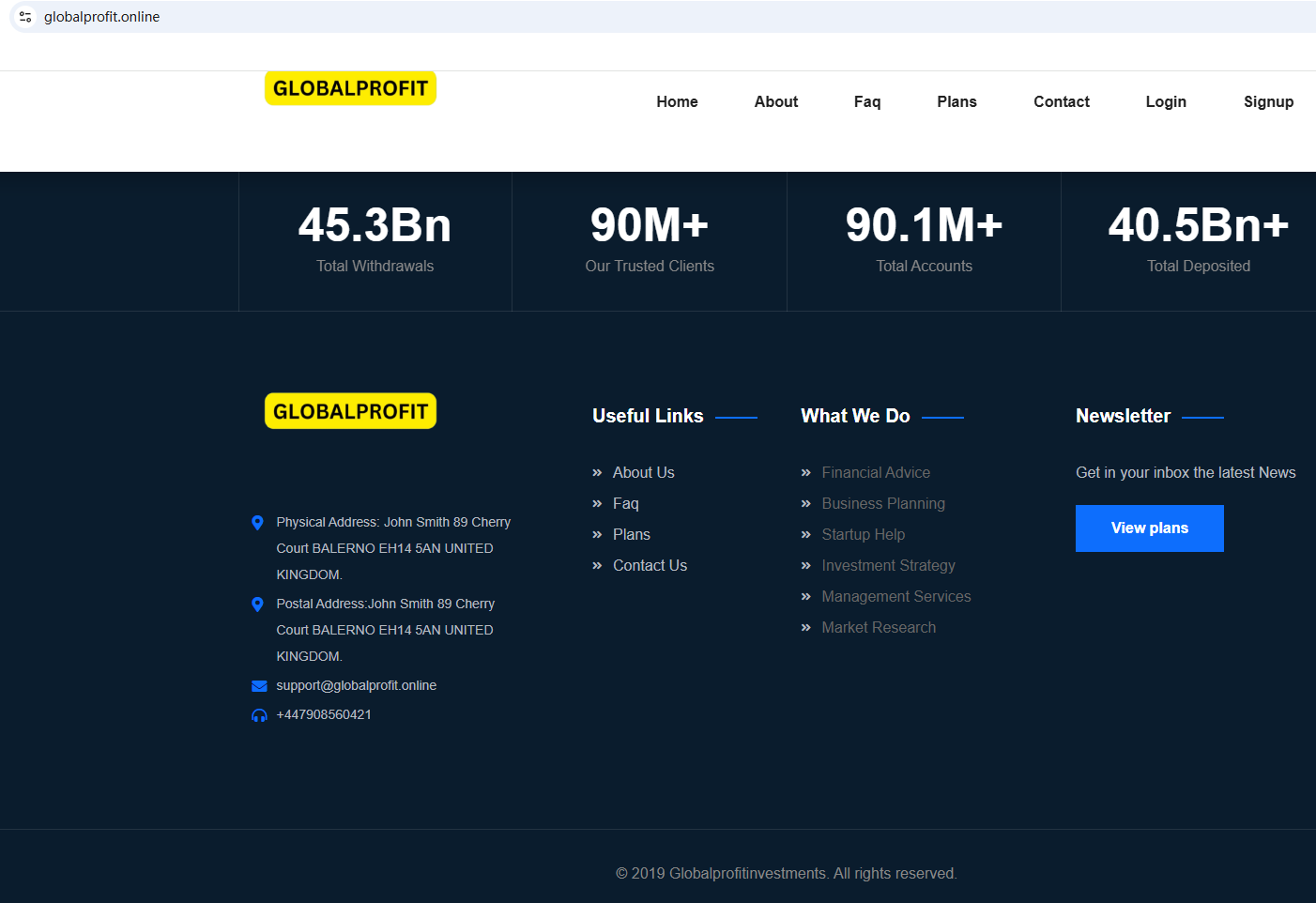Viewport: 1316px width, 903px height.
Task: Click the headset phone support icon
Action: pos(259,715)
